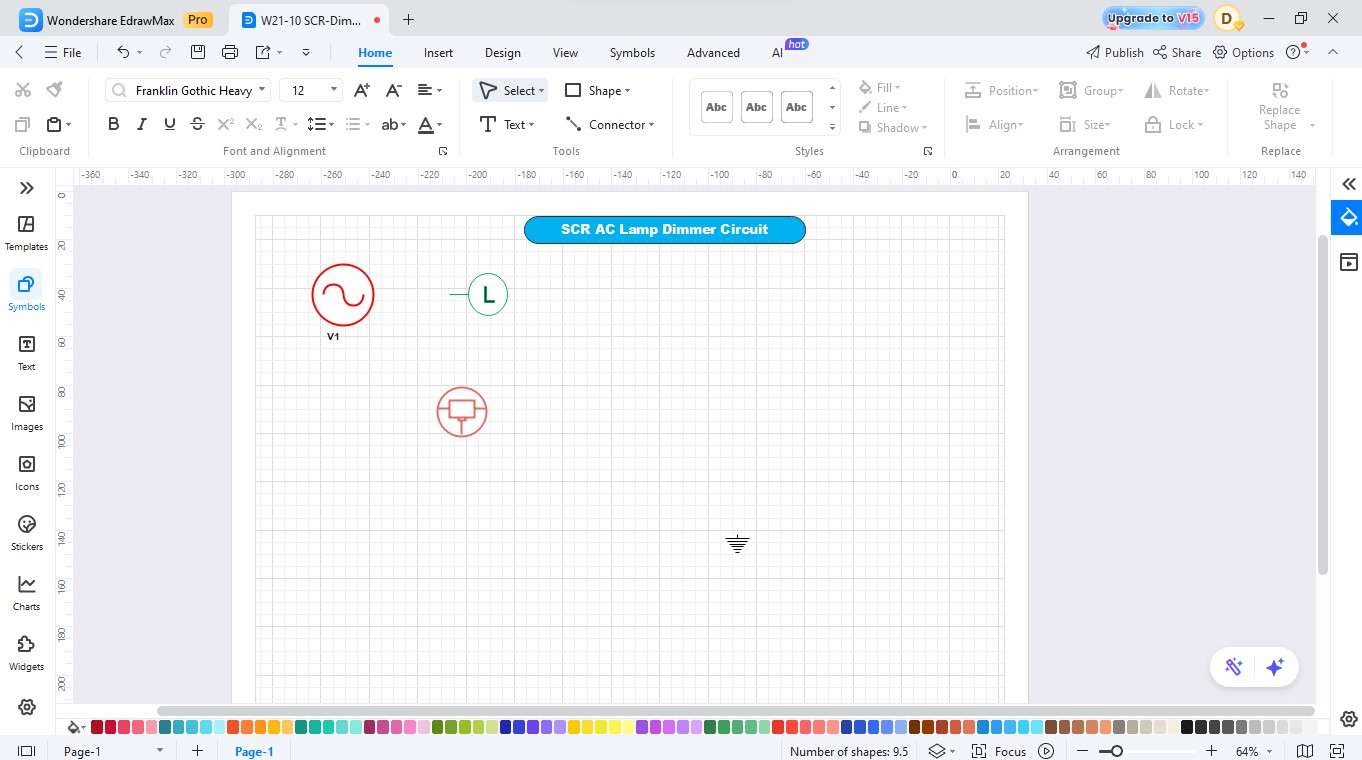Open the File menu
Screen dimensions: 1362x760
click(x=63, y=52)
